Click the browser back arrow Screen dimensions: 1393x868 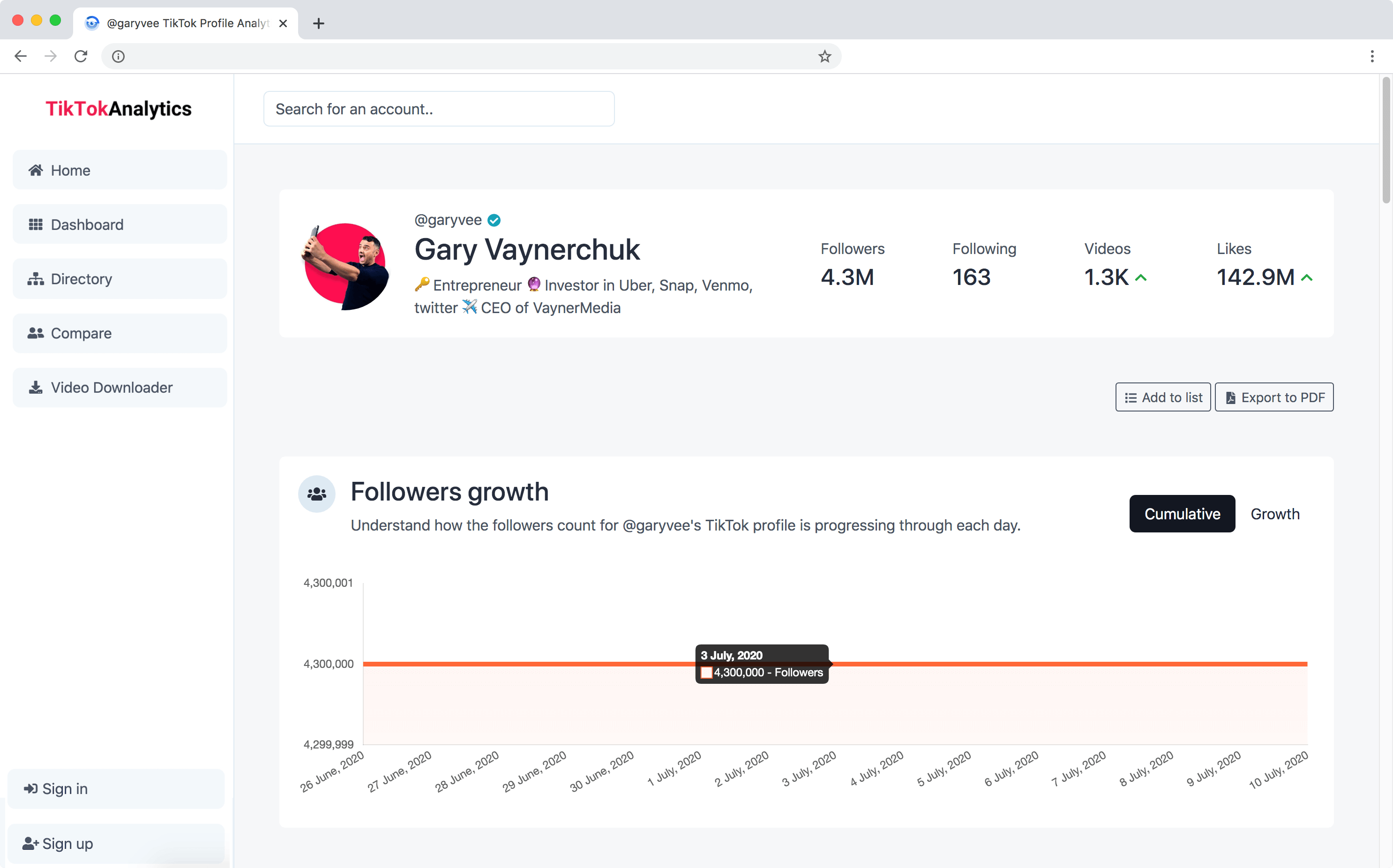[21, 56]
